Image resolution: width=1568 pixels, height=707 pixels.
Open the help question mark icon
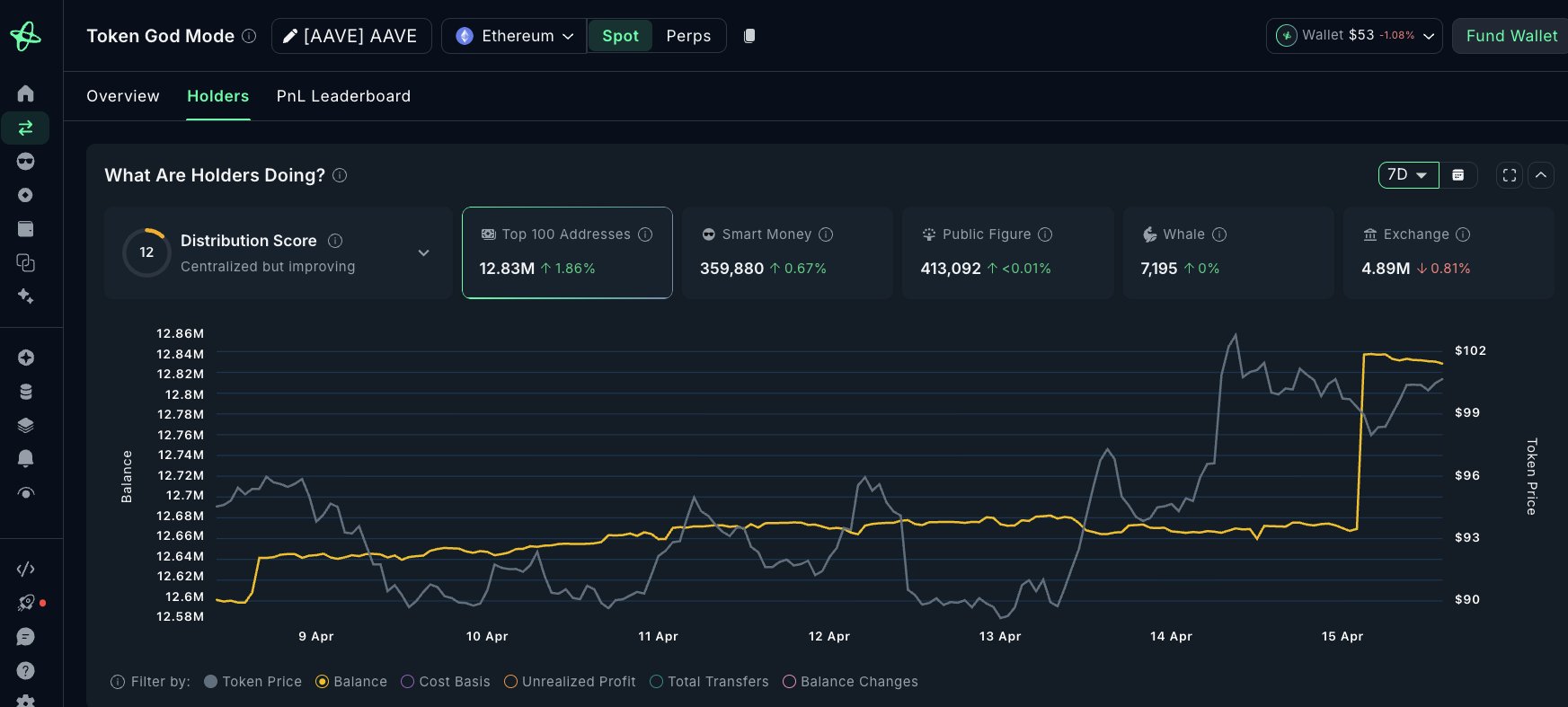[x=25, y=670]
